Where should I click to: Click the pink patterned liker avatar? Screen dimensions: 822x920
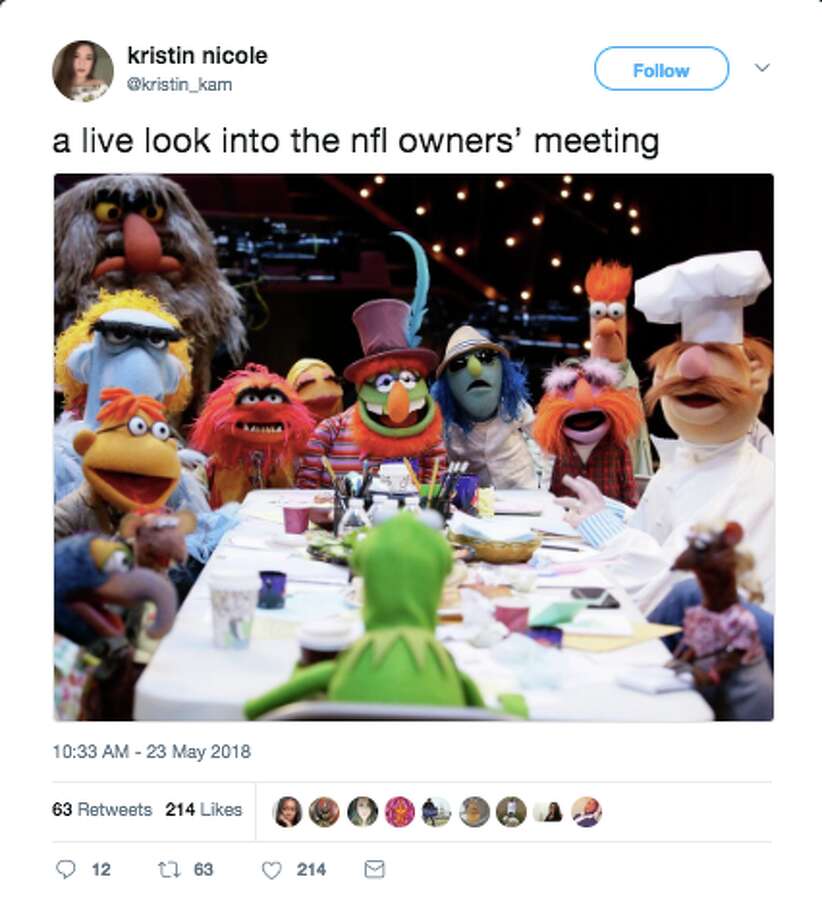pyautogui.click(x=400, y=812)
